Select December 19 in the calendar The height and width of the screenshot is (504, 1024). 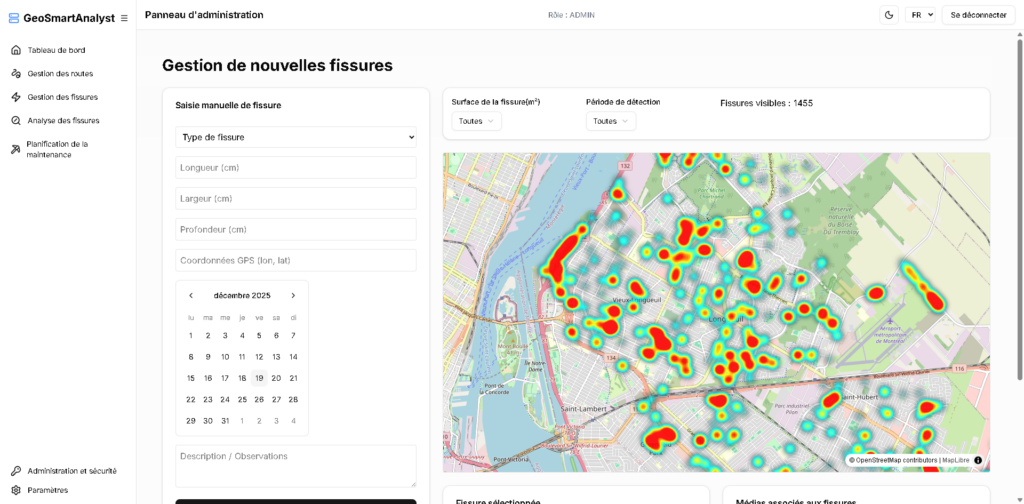coord(259,378)
